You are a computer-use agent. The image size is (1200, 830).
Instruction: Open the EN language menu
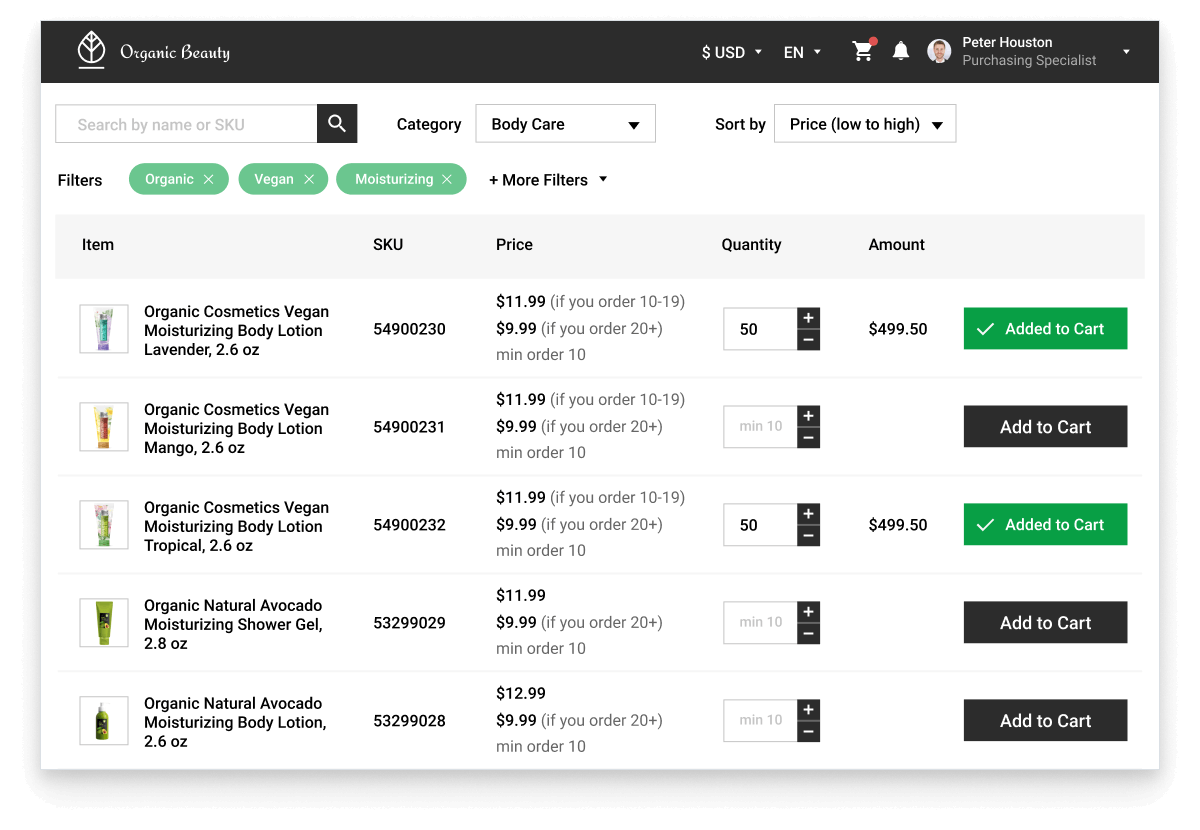[802, 52]
